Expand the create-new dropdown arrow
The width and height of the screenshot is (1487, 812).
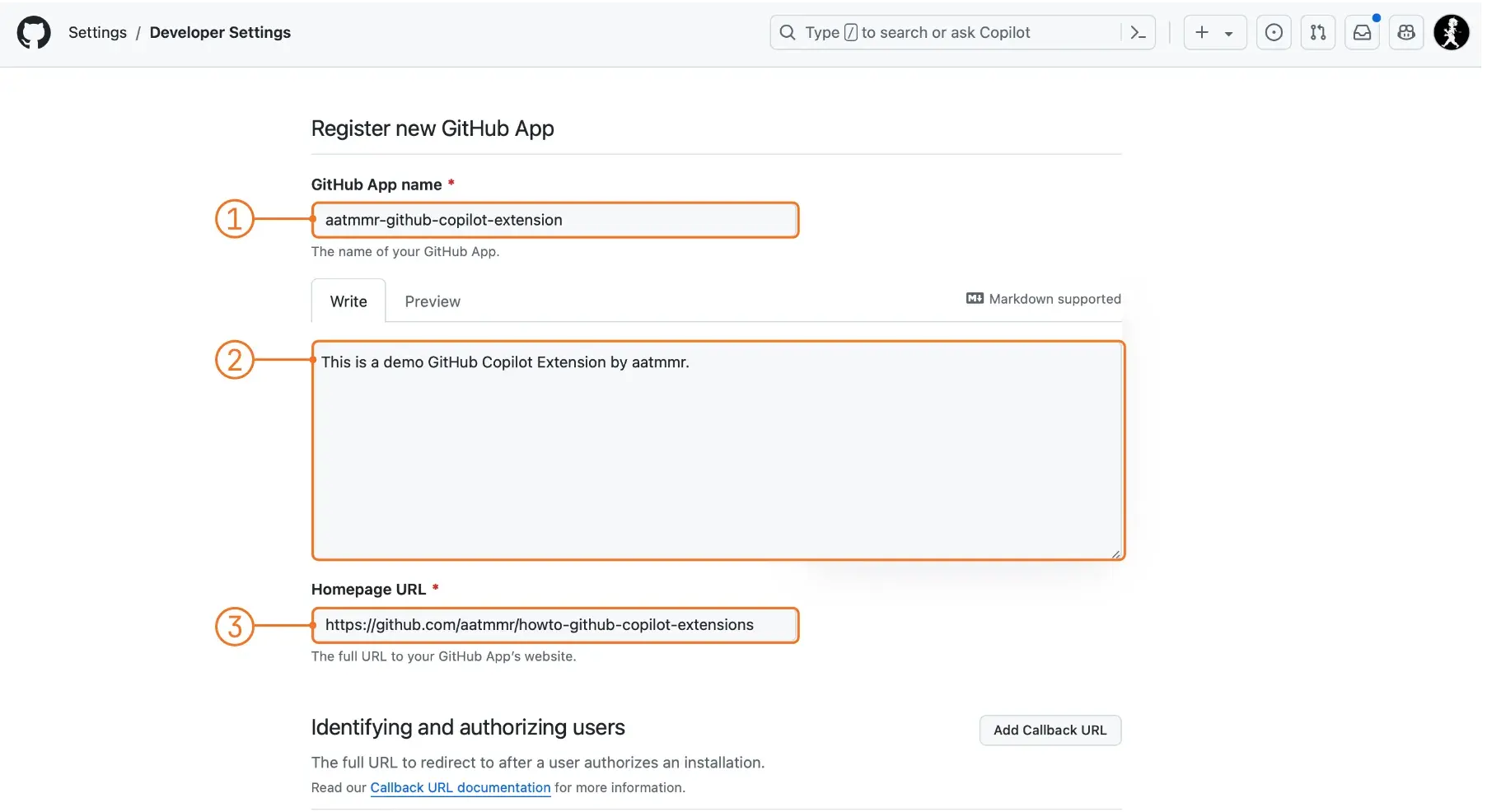click(1228, 34)
